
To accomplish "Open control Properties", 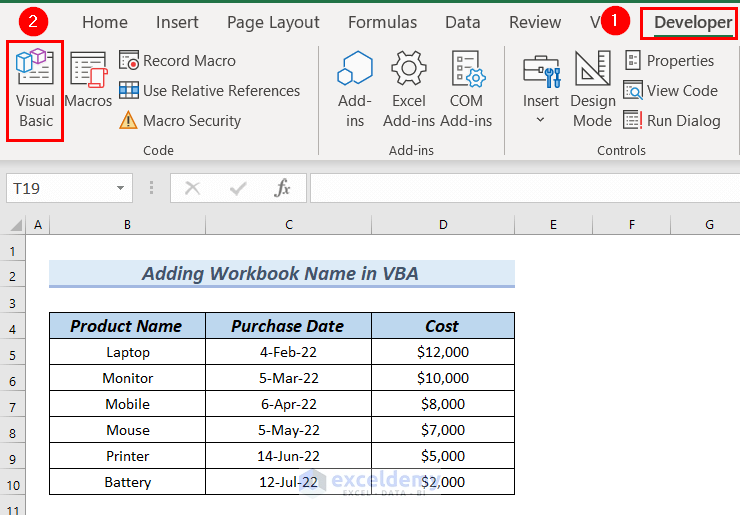I will [x=669, y=61].
